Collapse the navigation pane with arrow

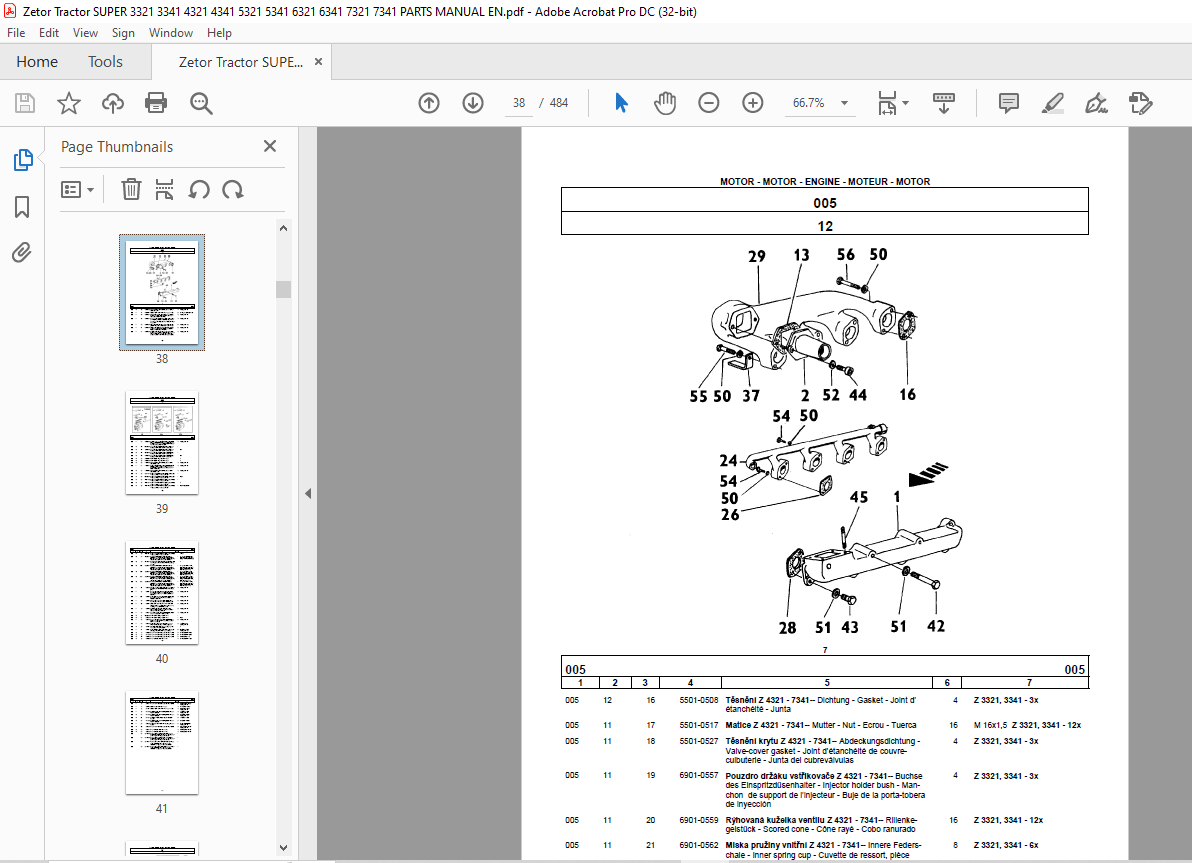(x=308, y=493)
